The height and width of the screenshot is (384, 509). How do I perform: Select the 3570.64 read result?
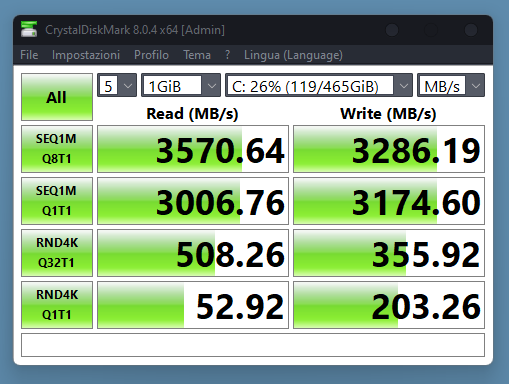(x=193, y=149)
